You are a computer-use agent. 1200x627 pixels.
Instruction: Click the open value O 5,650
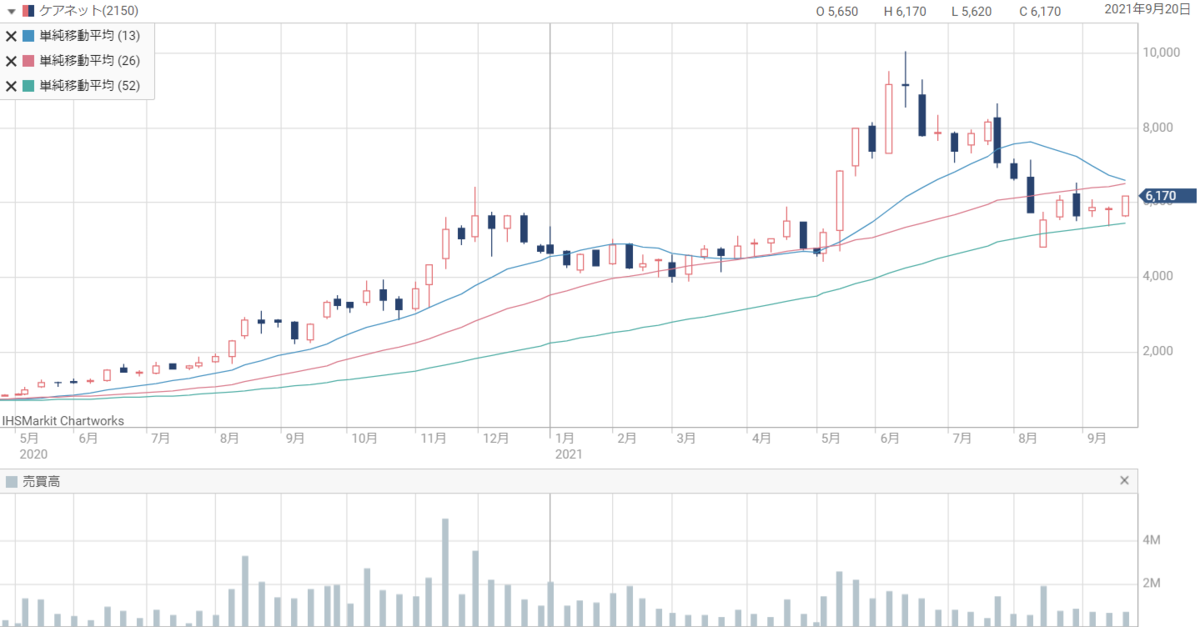(x=839, y=12)
